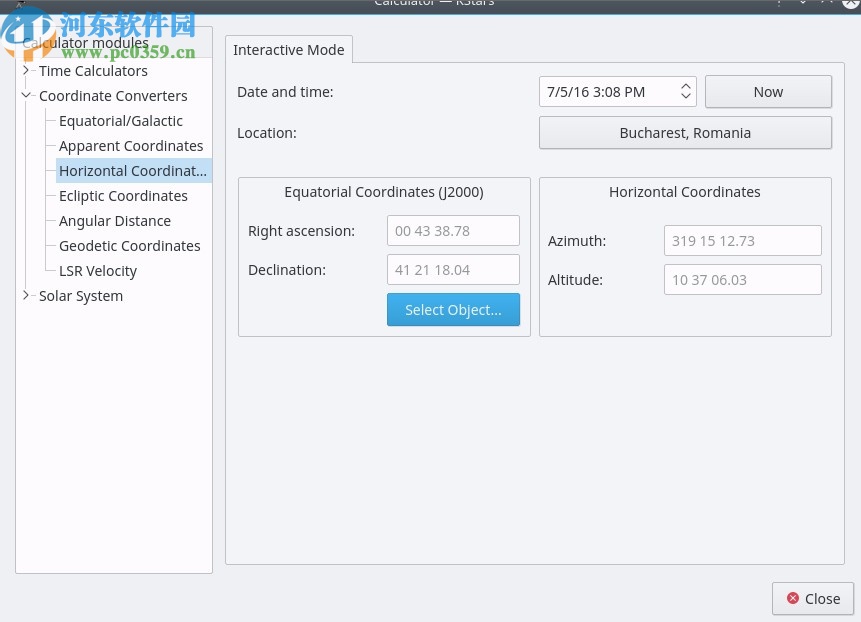Screen dimensions: 861x622
Task: Click the date and time spinner arrows
Action: click(686, 92)
